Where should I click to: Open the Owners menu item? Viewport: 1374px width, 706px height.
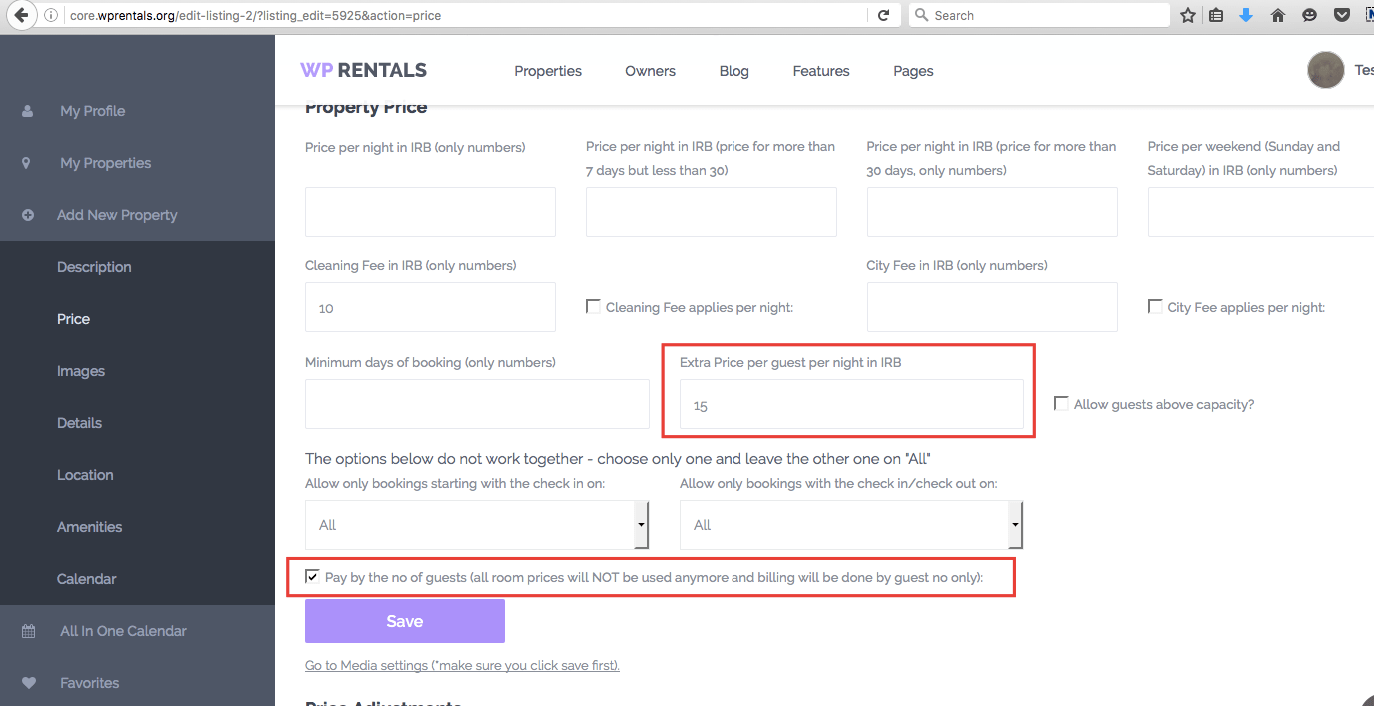[x=650, y=70]
